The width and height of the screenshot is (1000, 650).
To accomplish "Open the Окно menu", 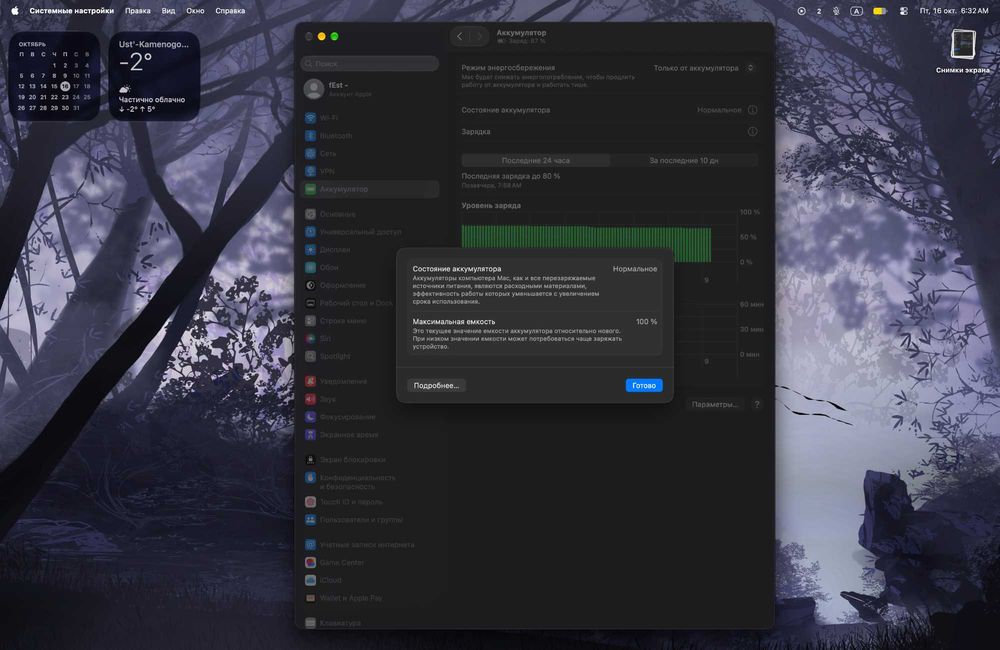I will (x=195, y=11).
